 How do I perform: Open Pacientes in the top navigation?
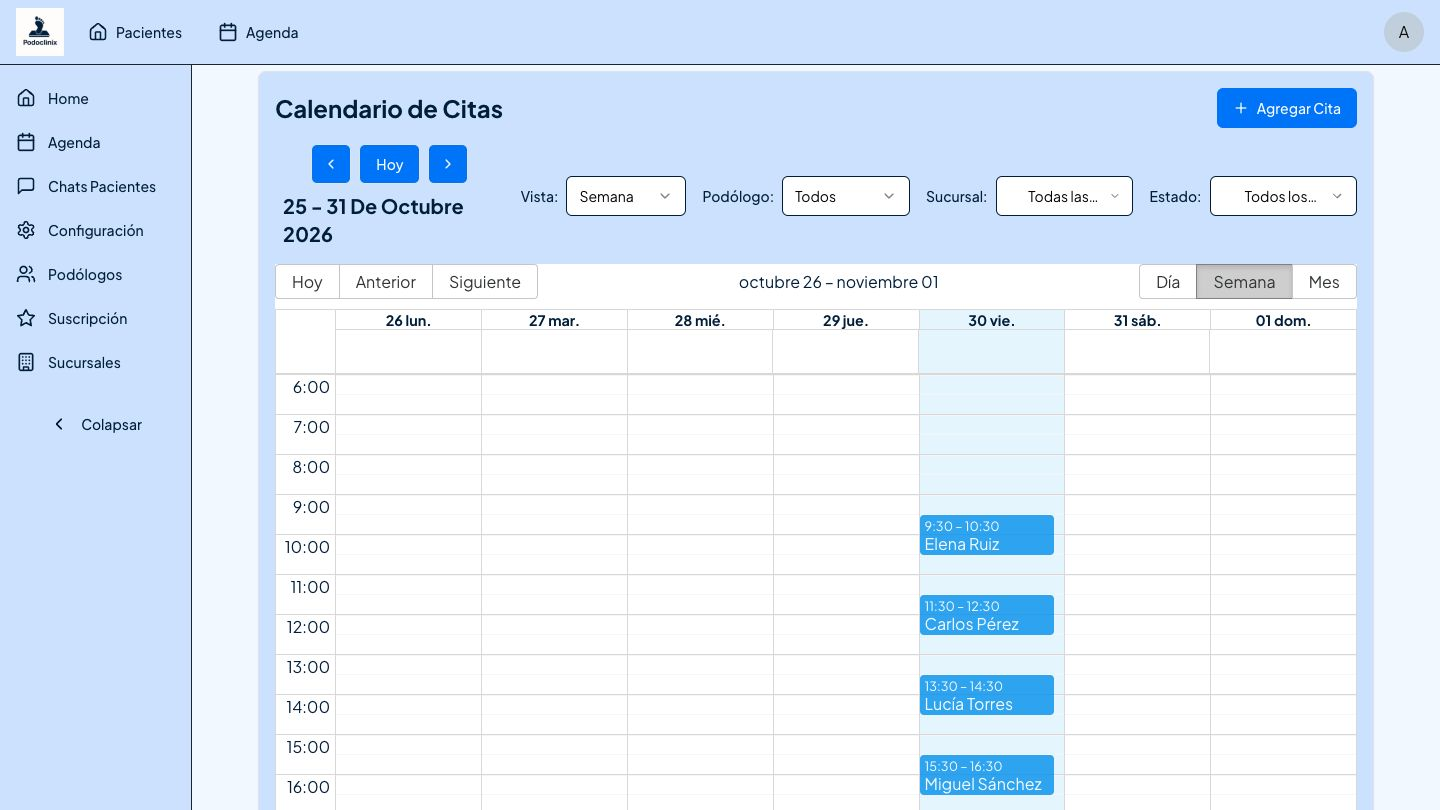click(x=135, y=32)
